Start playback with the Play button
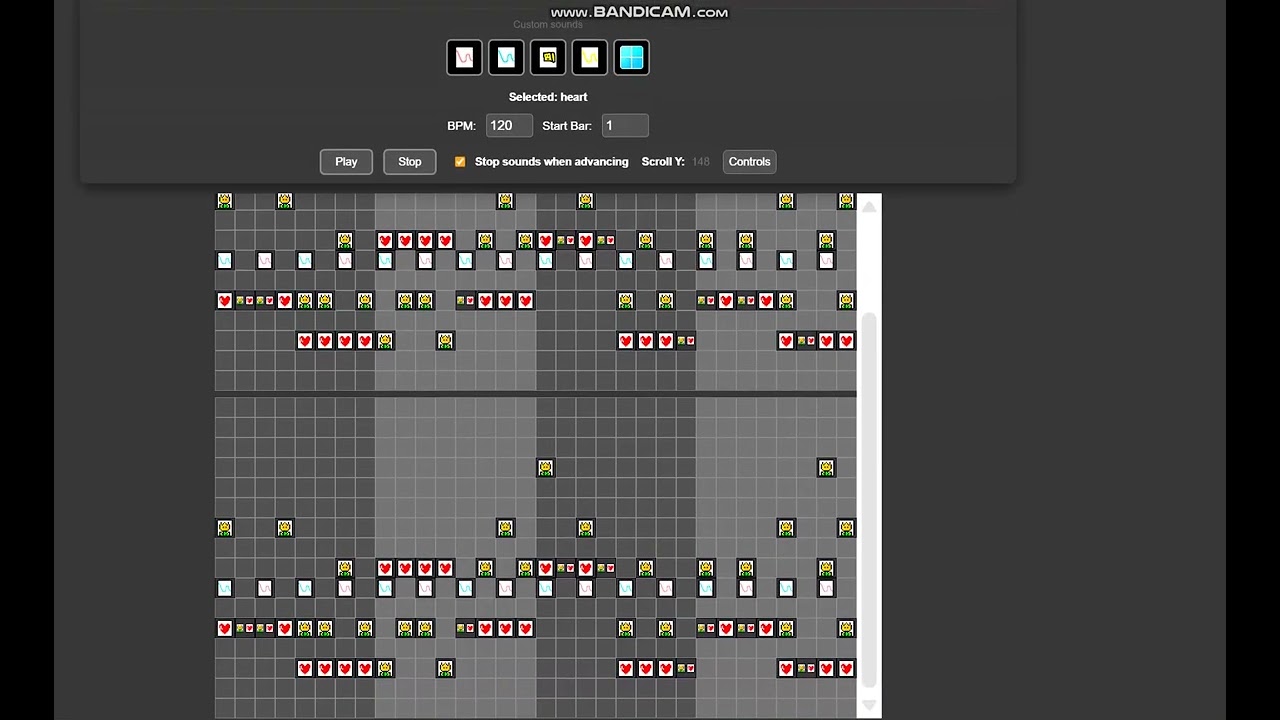This screenshot has height=720, width=1280. [346, 162]
